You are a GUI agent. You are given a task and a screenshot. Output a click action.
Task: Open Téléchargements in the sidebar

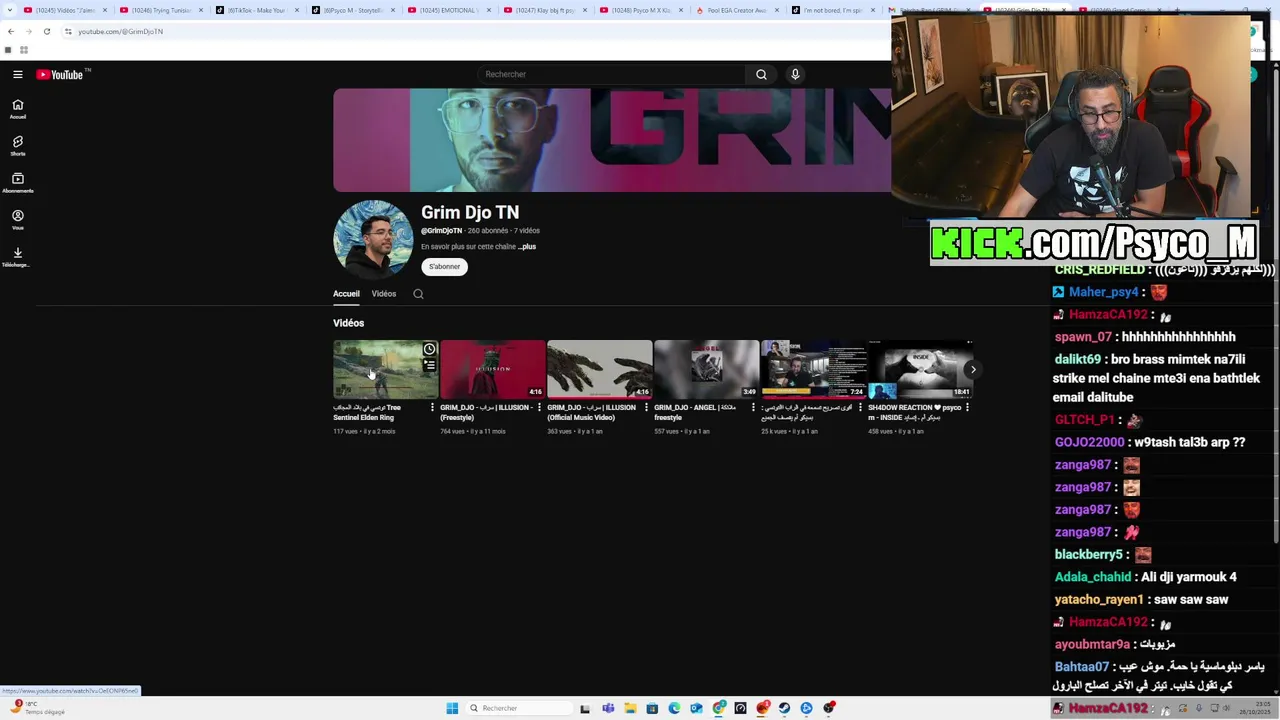point(17,257)
